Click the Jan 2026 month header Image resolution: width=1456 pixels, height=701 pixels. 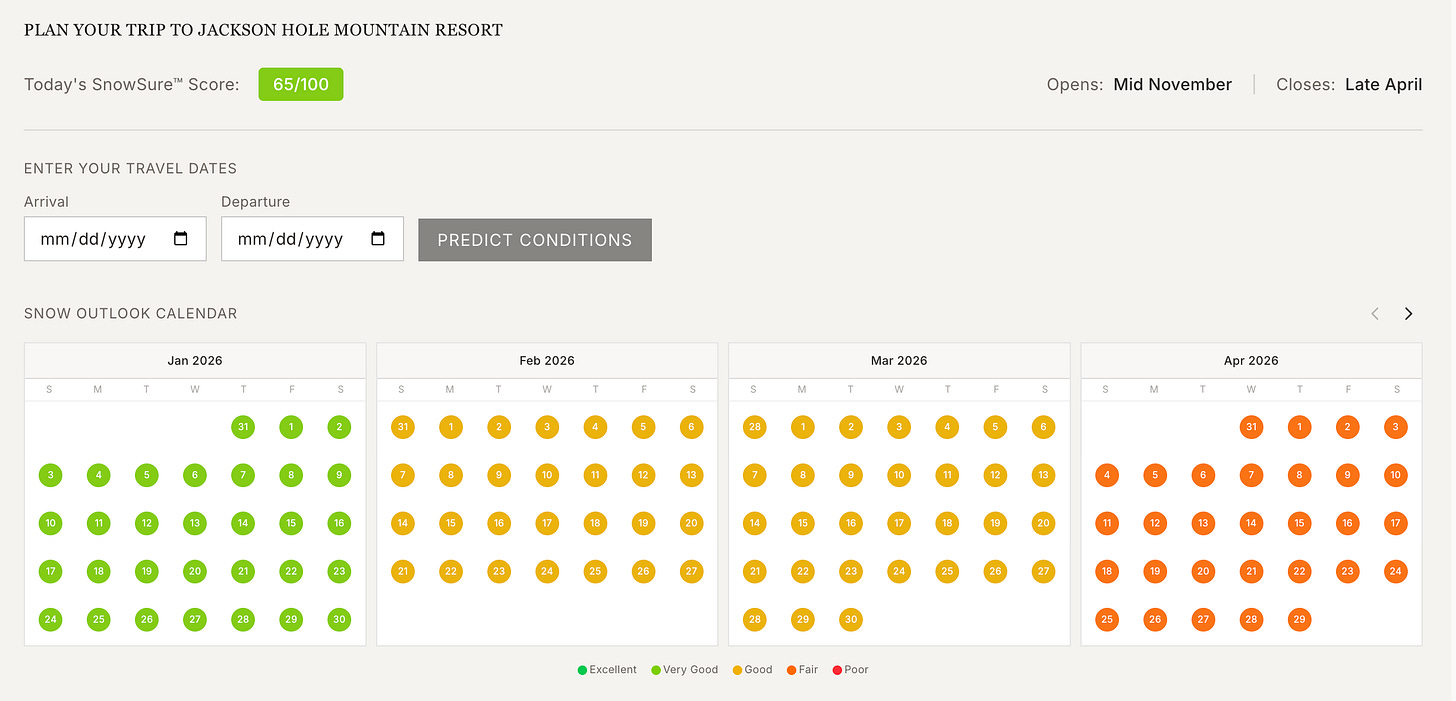point(195,361)
